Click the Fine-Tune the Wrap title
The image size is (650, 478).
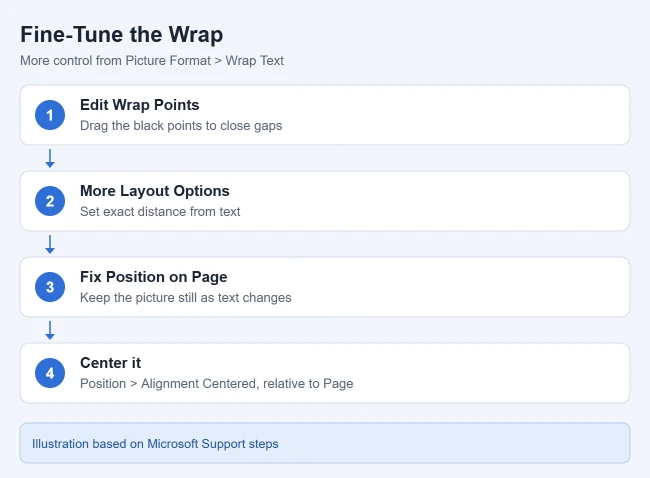pyautogui.click(x=122, y=34)
